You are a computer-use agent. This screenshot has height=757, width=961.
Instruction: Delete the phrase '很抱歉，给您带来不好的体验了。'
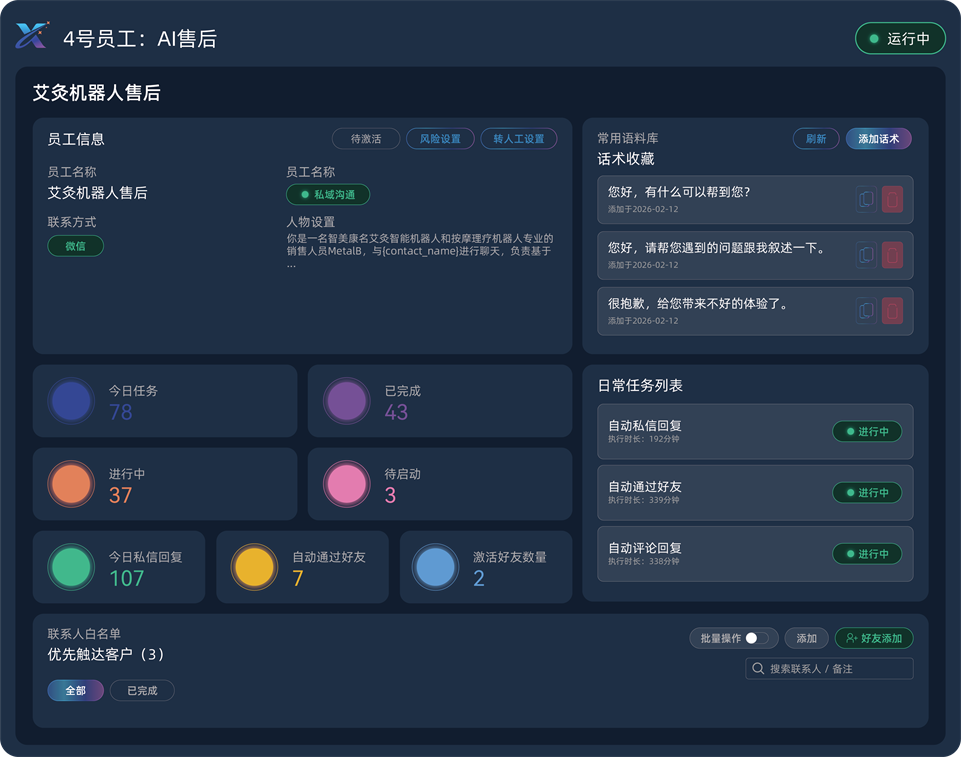pyautogui.click(x=892, y=311)
